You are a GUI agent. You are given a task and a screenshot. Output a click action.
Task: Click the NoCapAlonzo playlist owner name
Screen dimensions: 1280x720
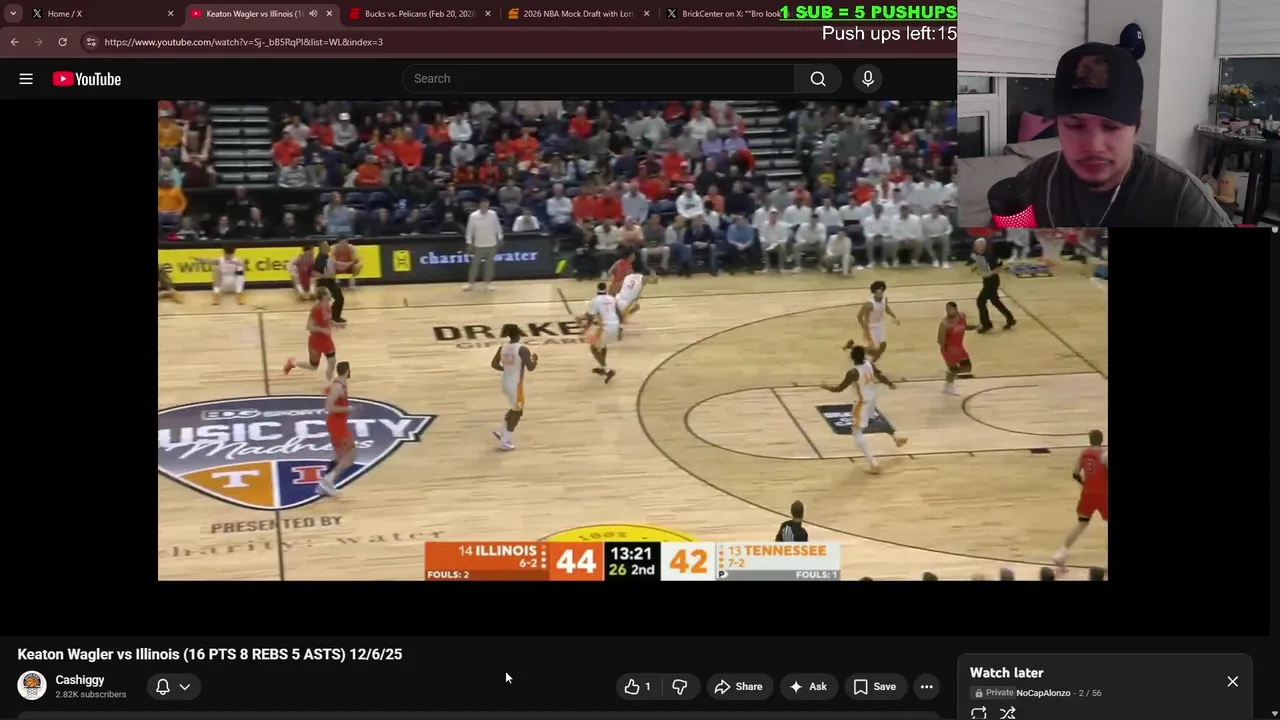click(x=1043, y=693)
